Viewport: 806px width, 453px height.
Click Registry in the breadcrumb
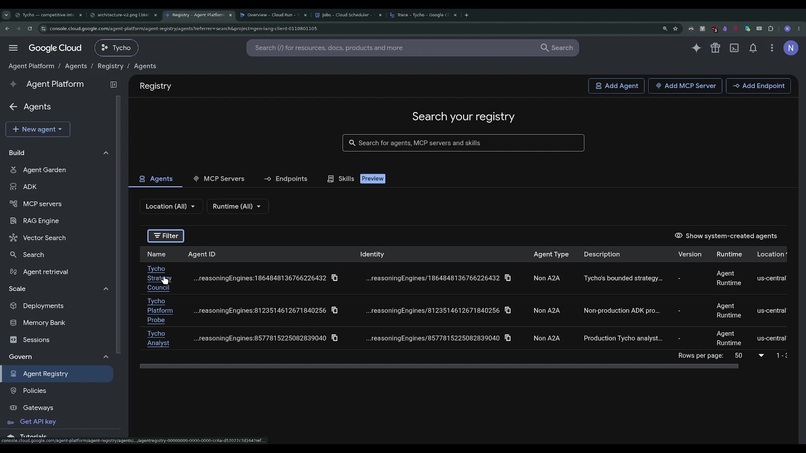[x=110, y=66]
